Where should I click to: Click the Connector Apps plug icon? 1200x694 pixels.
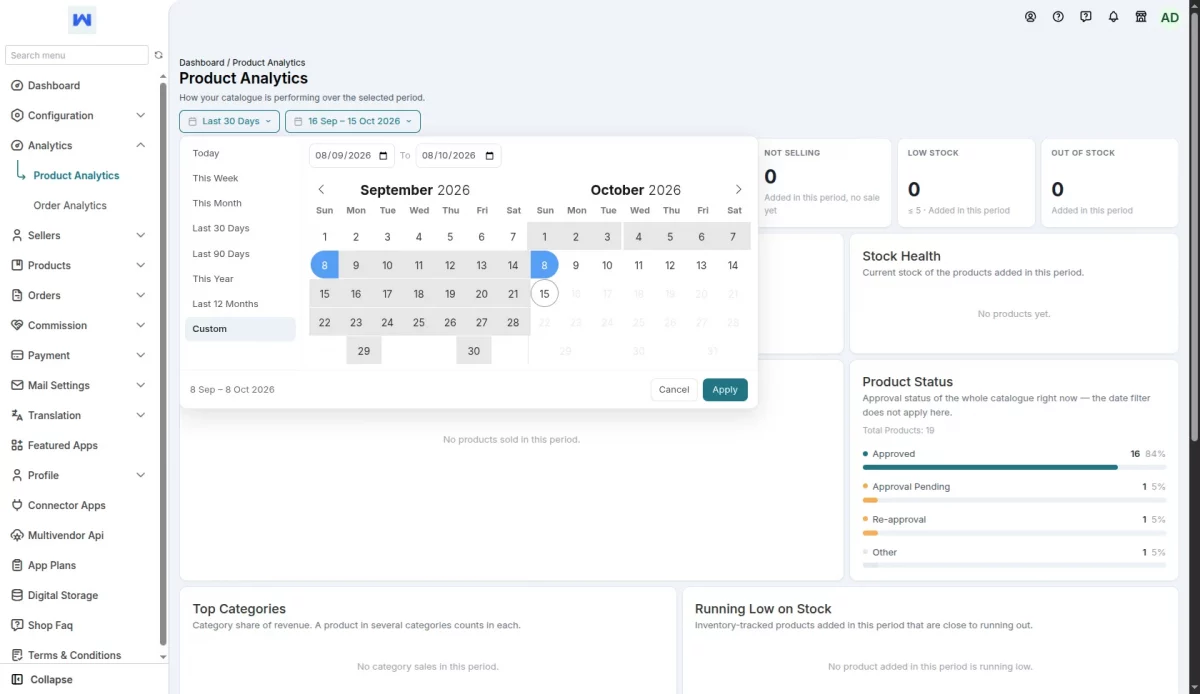pos(17,506)
